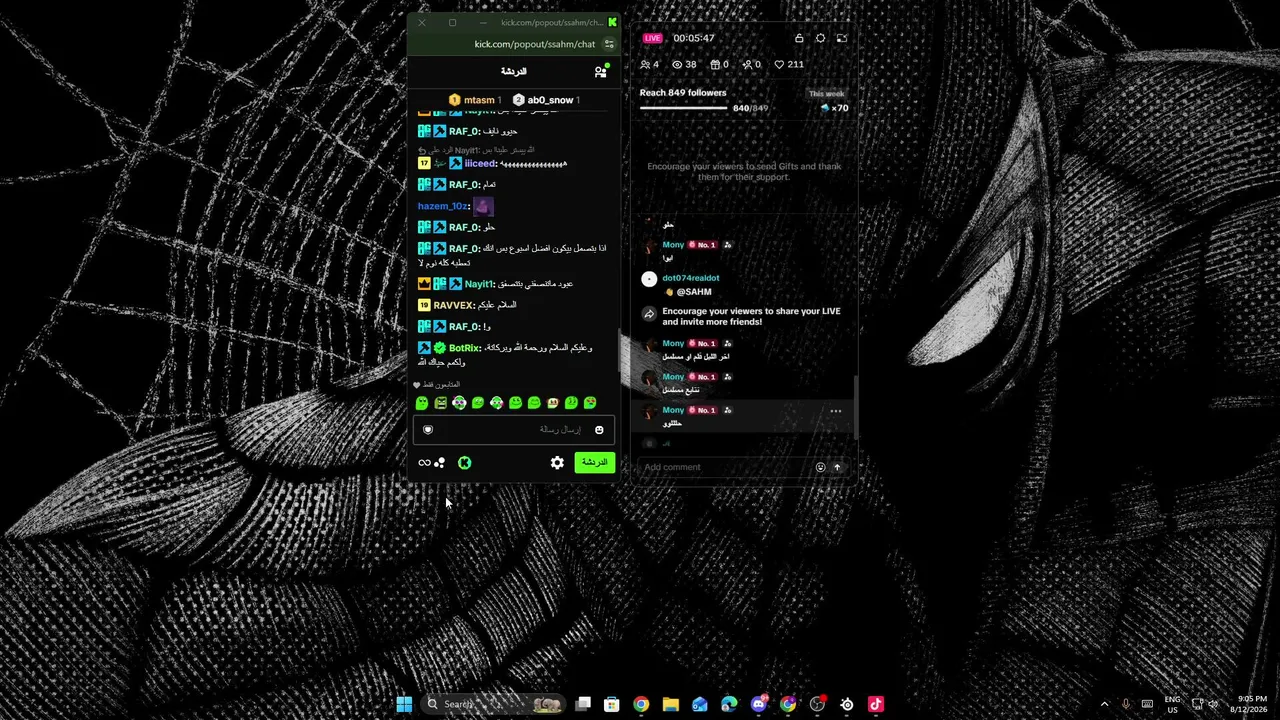
Task: Click the pop-out icon in TikTok LIVE header
Action: 842,38
